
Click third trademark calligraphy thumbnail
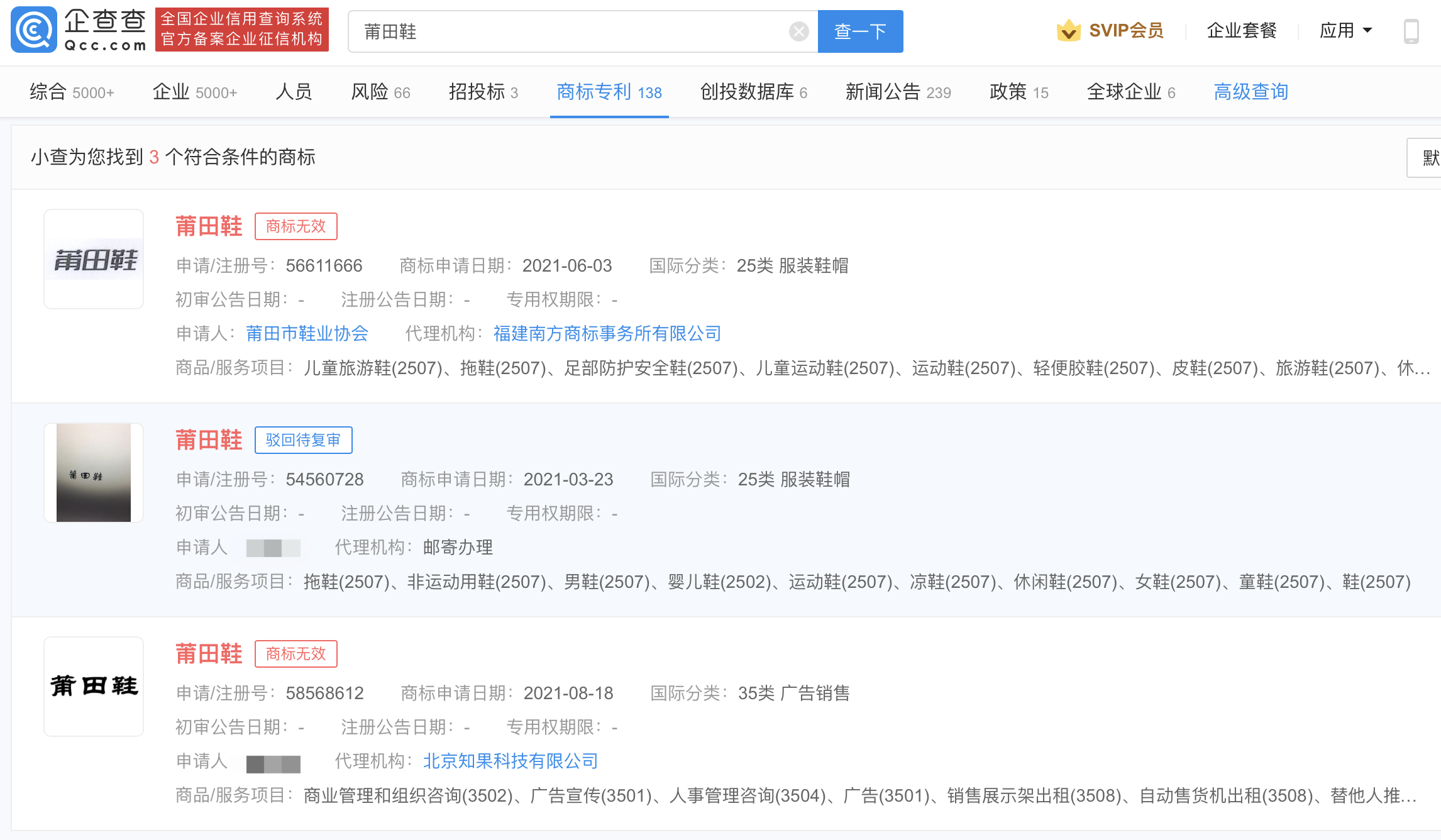(x=94, y=687)
